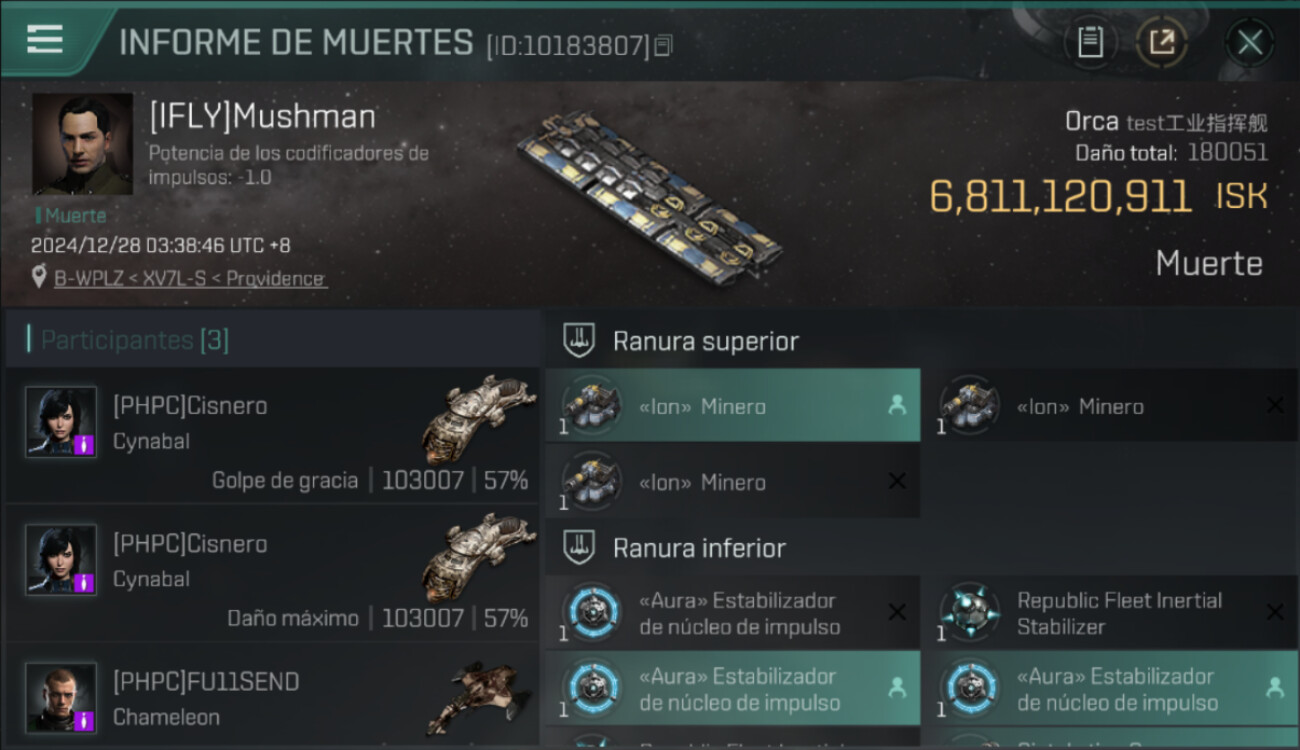The width and height of the screenshot is (1300, 750).
Task: Click destroyed X on right «Ion» Minero
Action: [1275, 405]
